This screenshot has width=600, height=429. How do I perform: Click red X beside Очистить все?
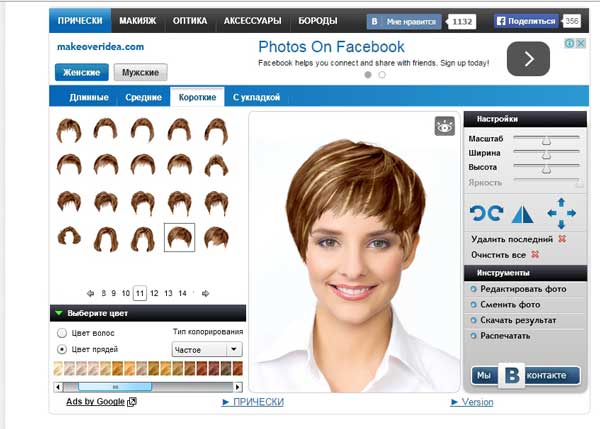coord(537,256)
